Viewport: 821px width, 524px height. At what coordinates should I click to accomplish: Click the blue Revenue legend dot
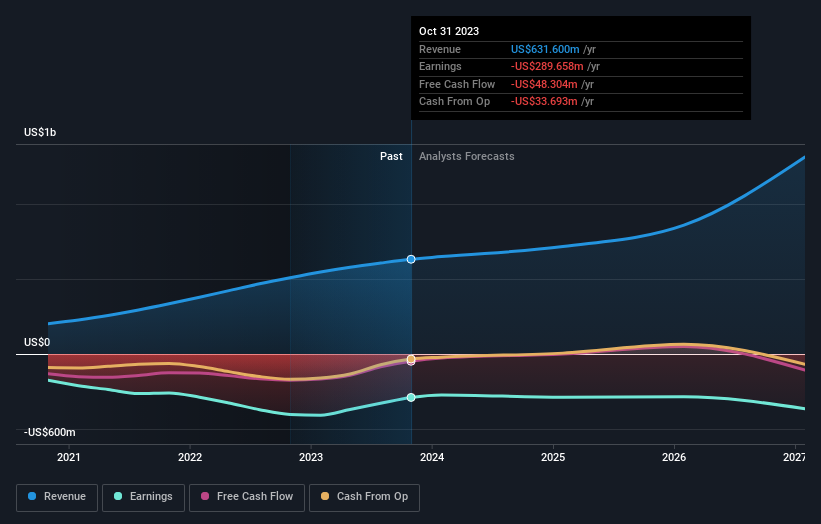[32, 496]
